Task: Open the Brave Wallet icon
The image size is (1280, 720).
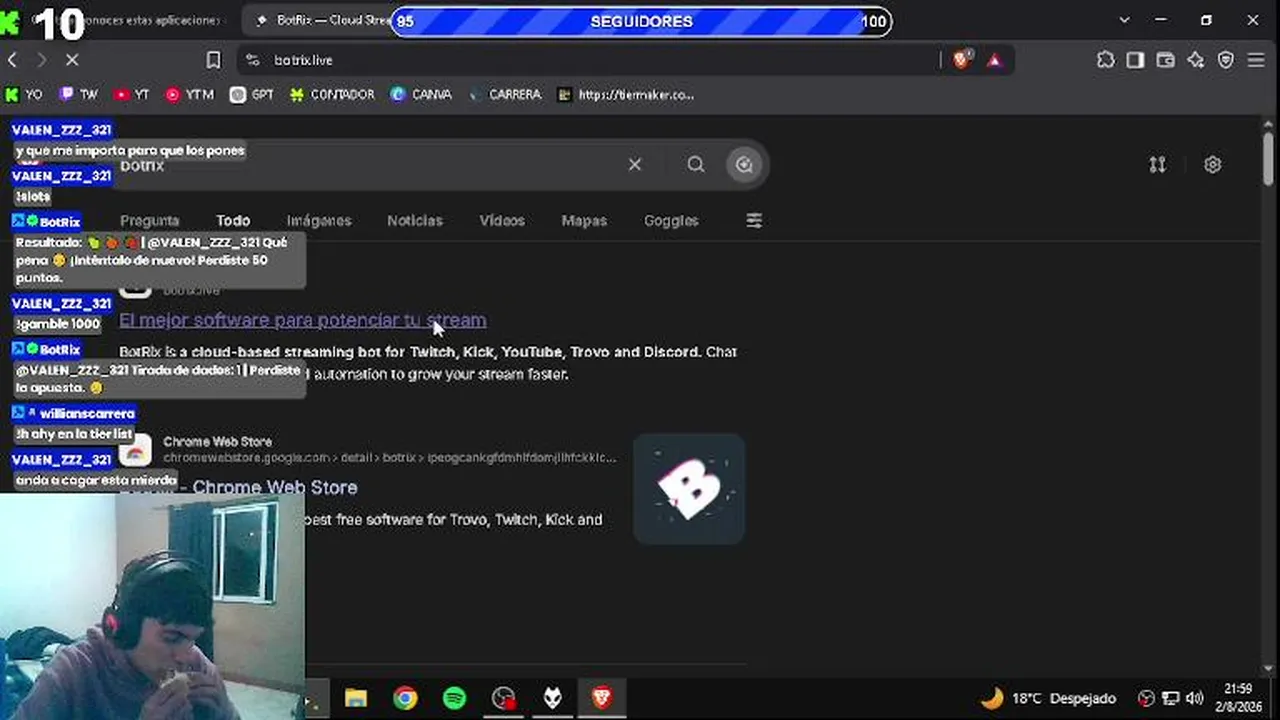Action: click(x=1165, y=60)
